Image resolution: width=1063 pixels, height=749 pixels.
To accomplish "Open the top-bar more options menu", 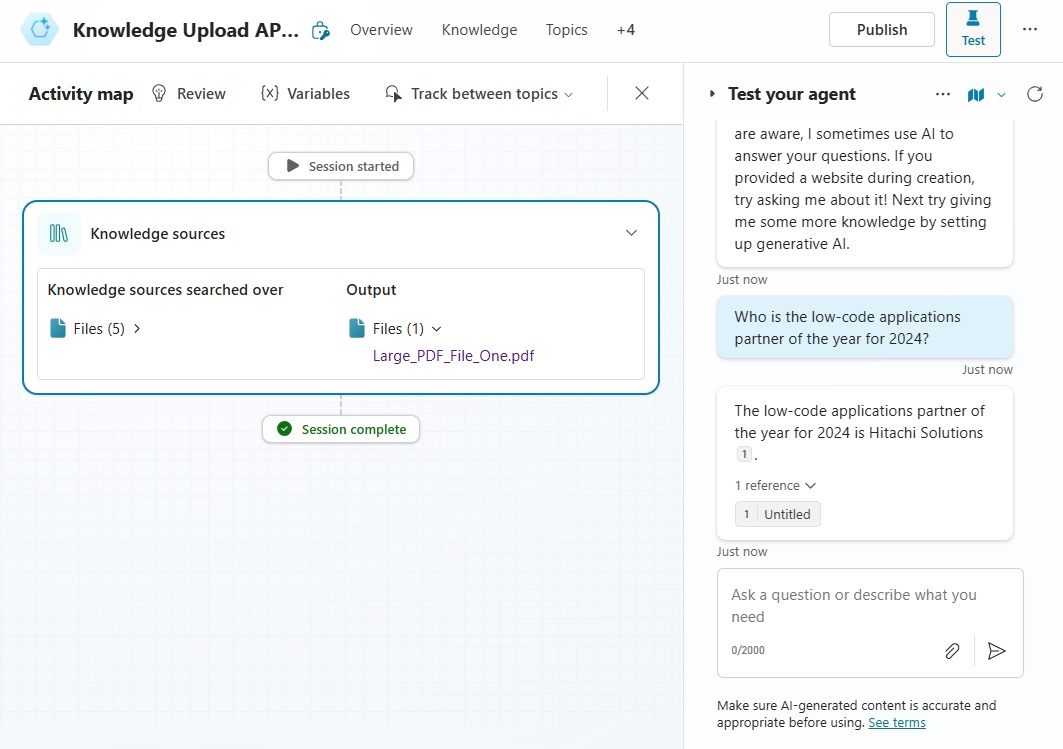I will [1030, 29].
